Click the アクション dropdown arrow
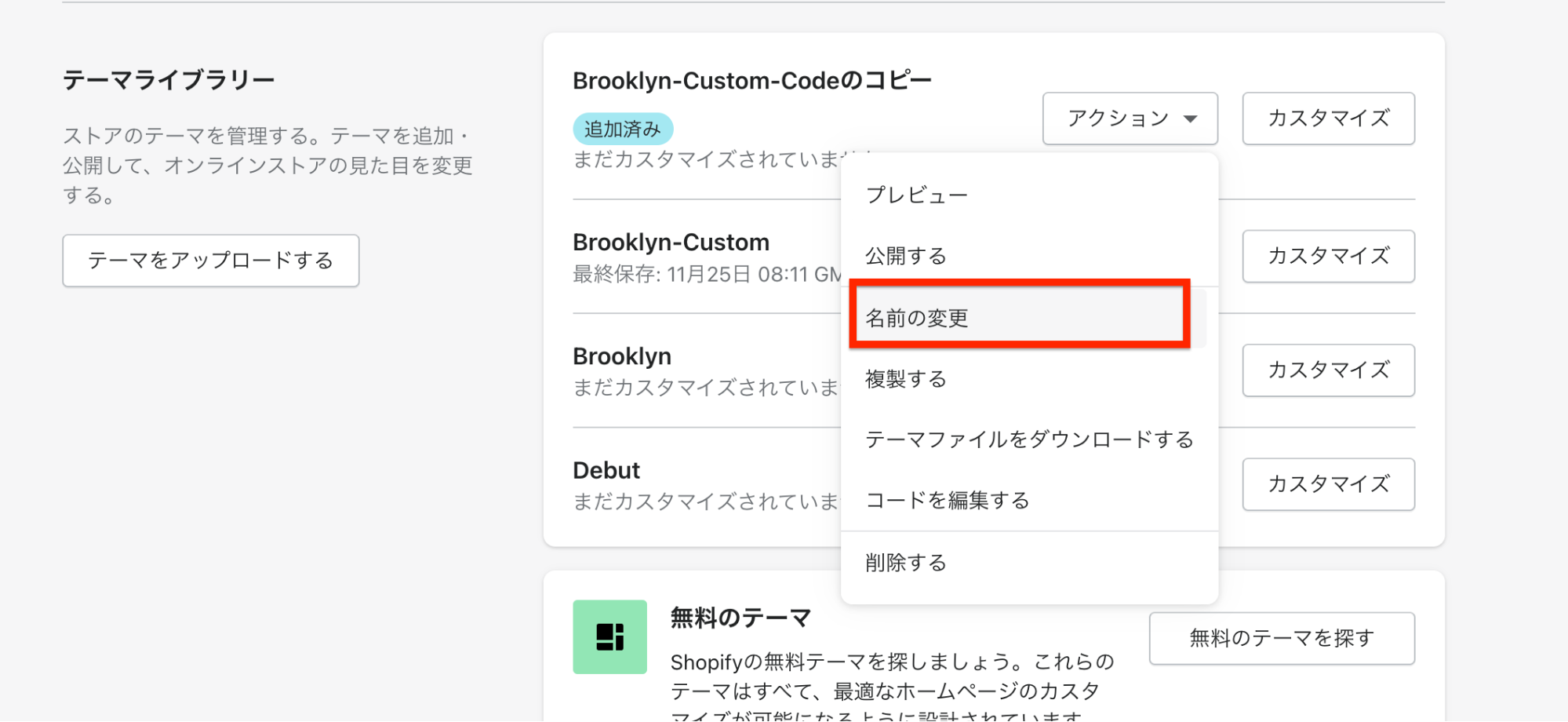Image resolution: width=1568 pixels, height=722 pixels. (1191, 119)
